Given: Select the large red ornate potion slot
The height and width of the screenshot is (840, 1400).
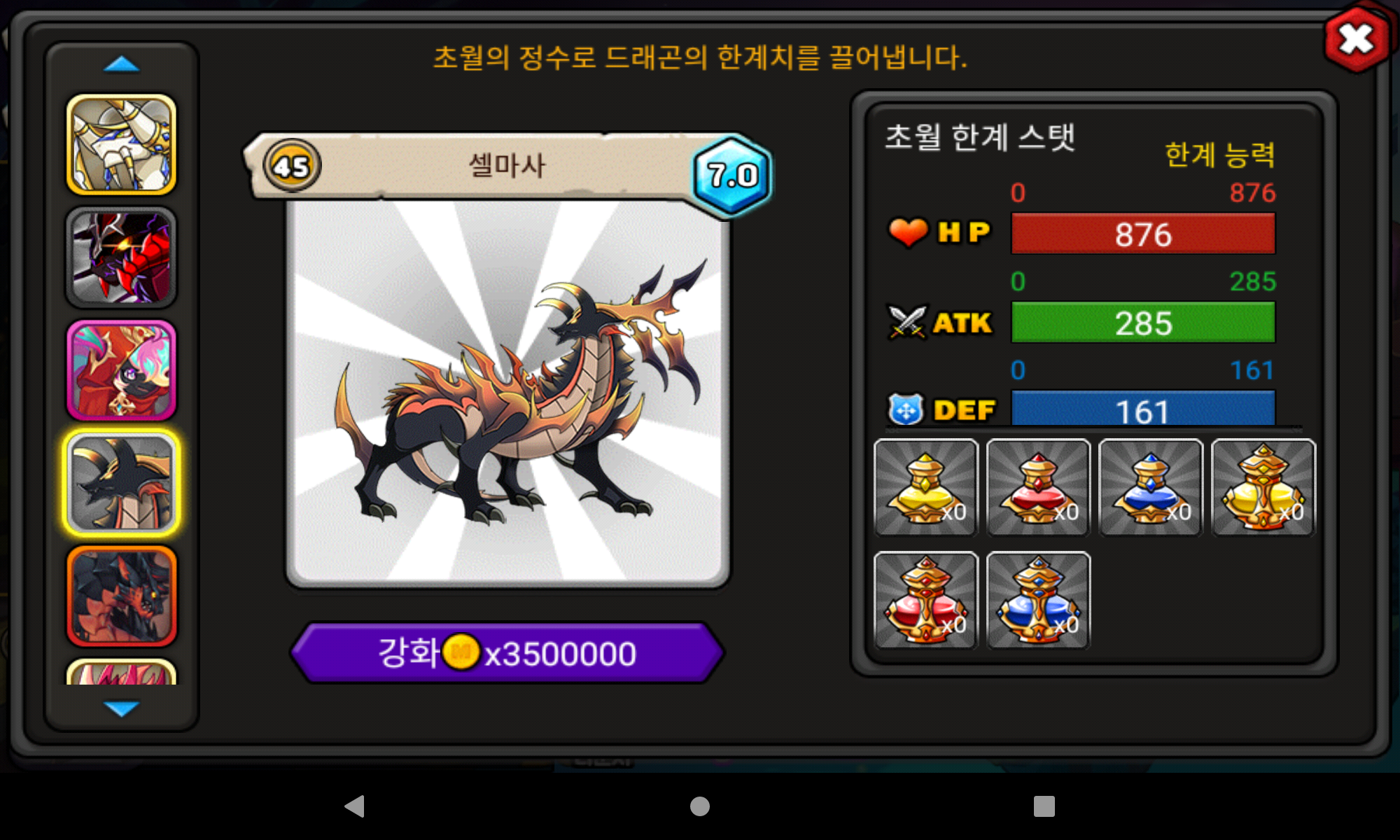Looking at the screenshot, I should pyautogui.click(x=926, y=600).
